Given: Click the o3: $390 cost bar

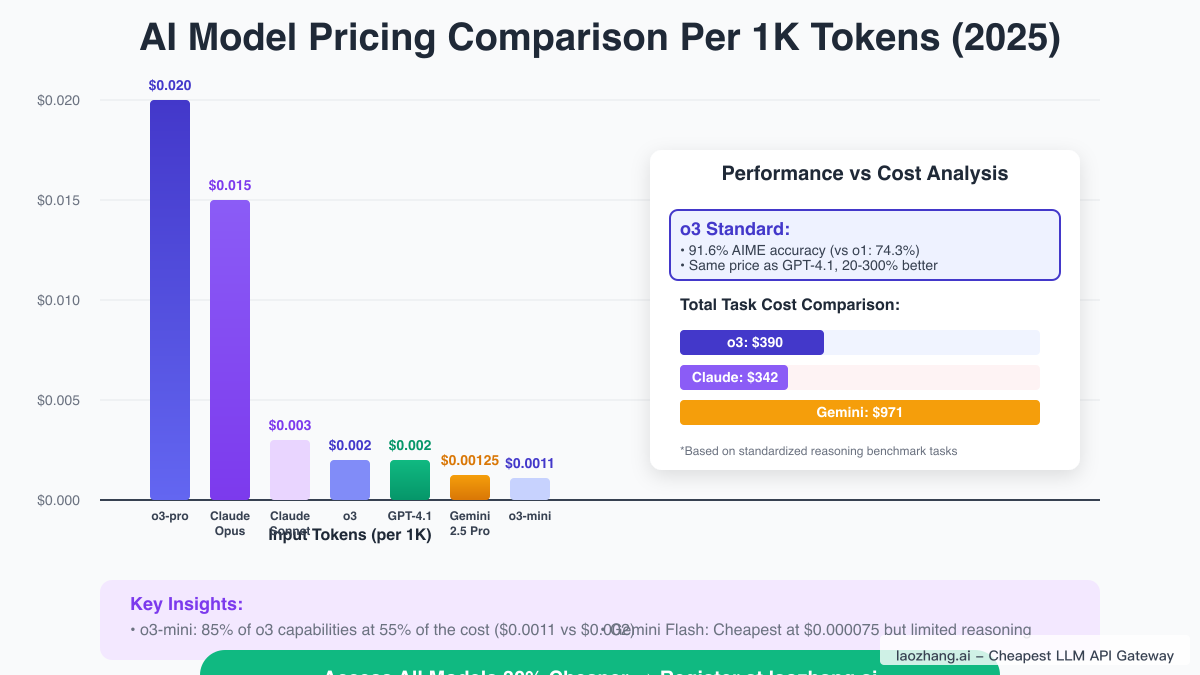Looking at the screenshot, I should tap(752, 343).
